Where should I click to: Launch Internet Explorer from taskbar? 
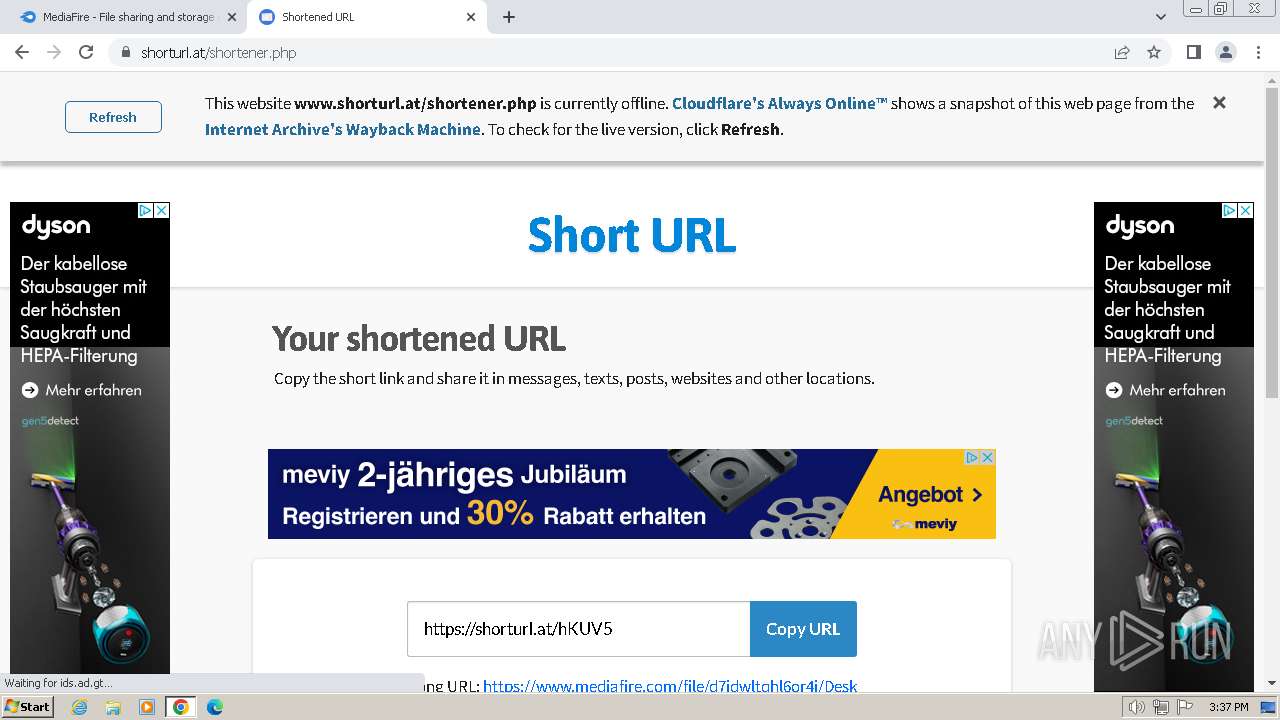point(79,707)
